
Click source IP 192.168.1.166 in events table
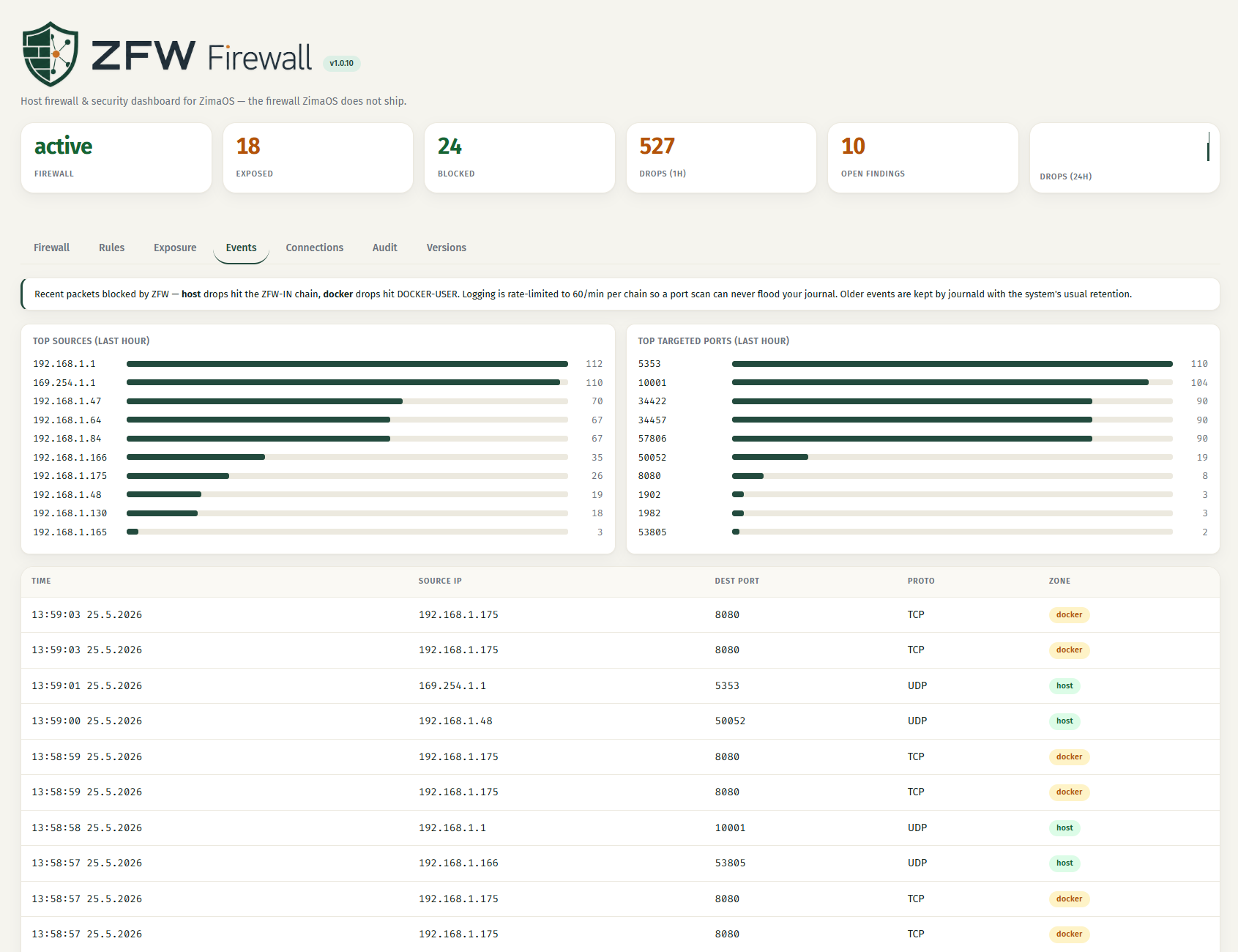[458, 863]
